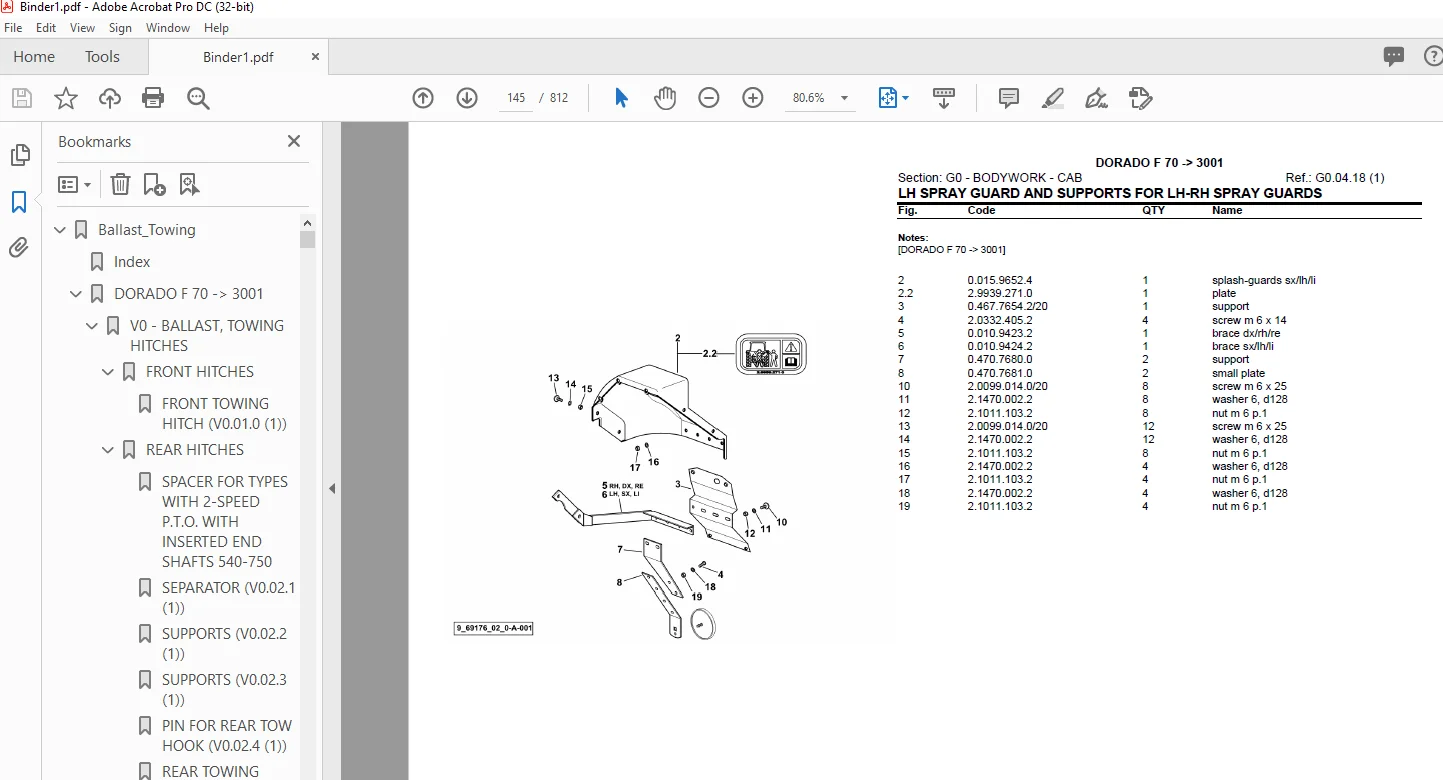Add a new bookmark icon
The image size is (1443, 780).
click(155, 184)
